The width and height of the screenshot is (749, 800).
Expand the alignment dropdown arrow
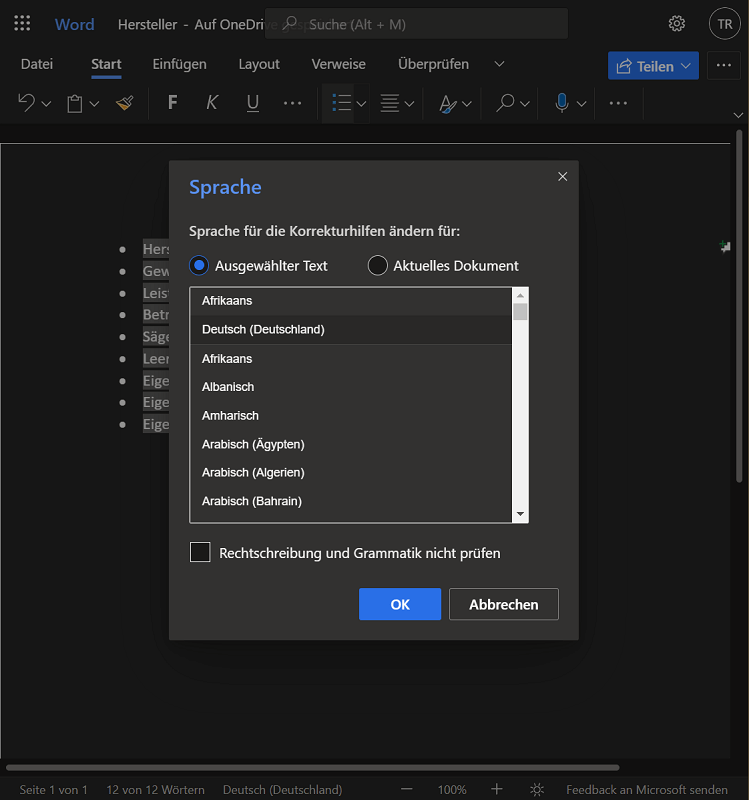tap(409, 104)
